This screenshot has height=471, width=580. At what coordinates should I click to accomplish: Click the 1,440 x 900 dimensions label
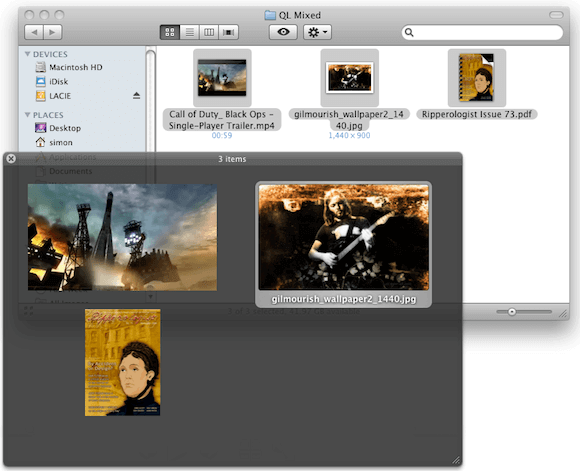coord(349,135)
